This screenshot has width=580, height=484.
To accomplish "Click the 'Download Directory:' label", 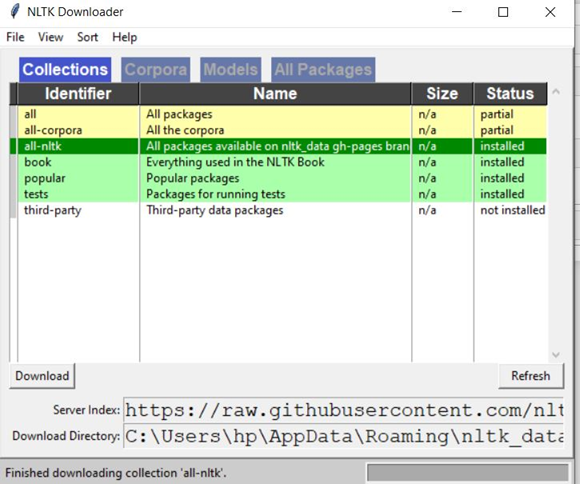I will point(66,436).
